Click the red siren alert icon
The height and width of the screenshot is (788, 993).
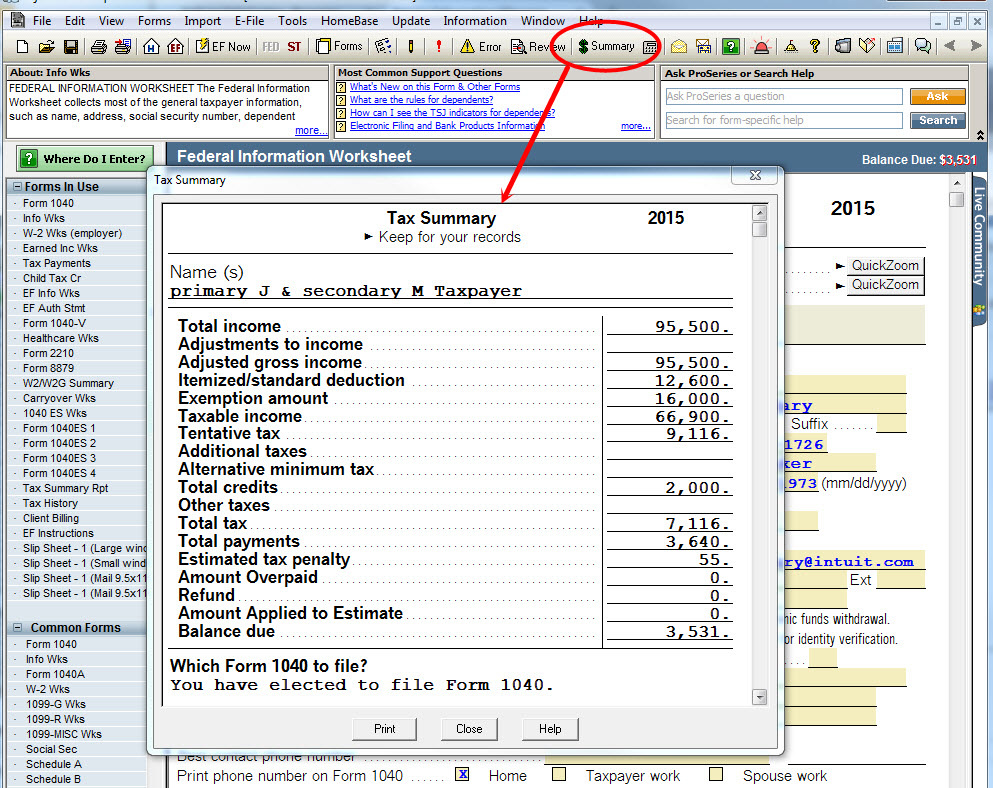(761, 46)
